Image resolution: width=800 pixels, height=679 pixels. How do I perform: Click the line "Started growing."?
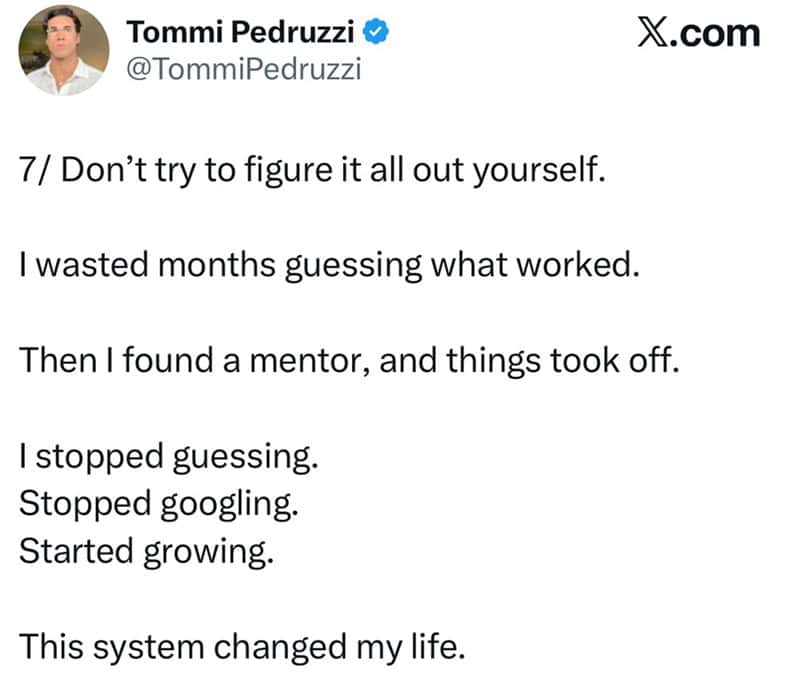point(146,552)
